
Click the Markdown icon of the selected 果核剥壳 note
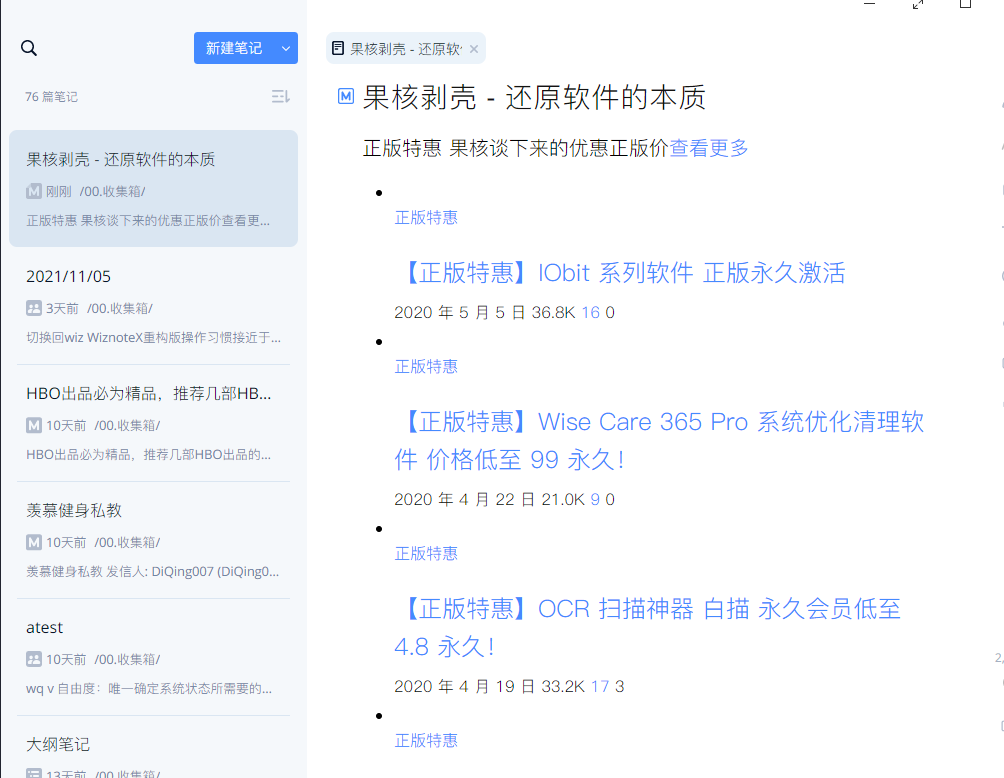click(x=34, y=191)
